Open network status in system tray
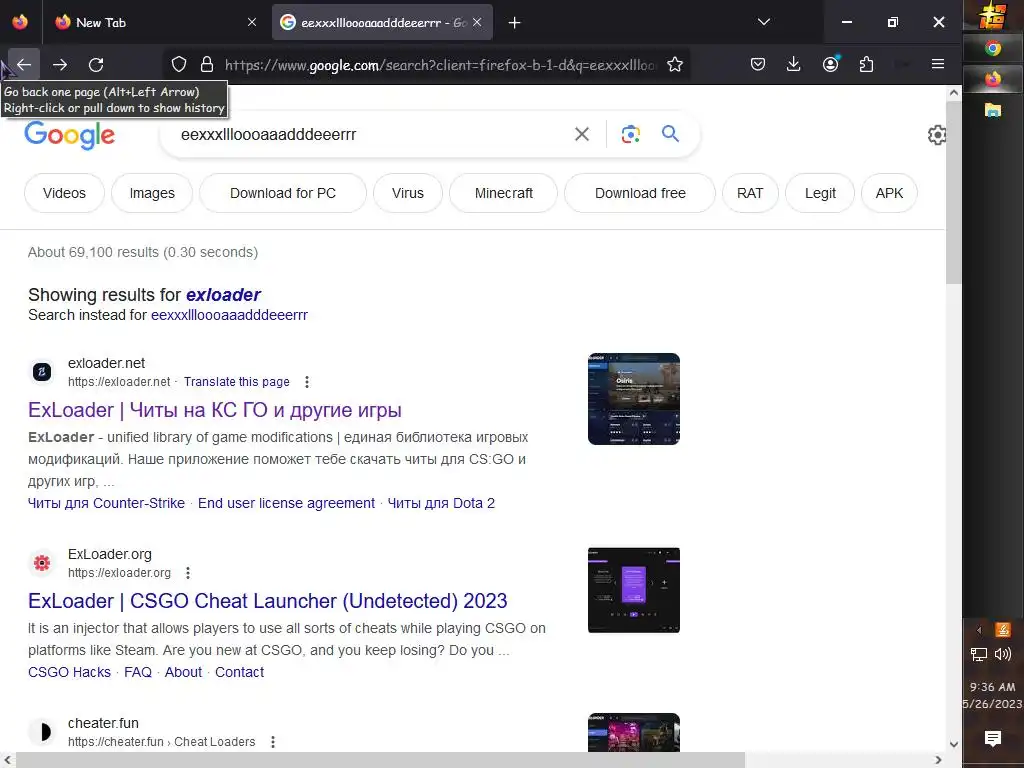Viewport: 1024px width, 768px height. (x=979, y=654)
